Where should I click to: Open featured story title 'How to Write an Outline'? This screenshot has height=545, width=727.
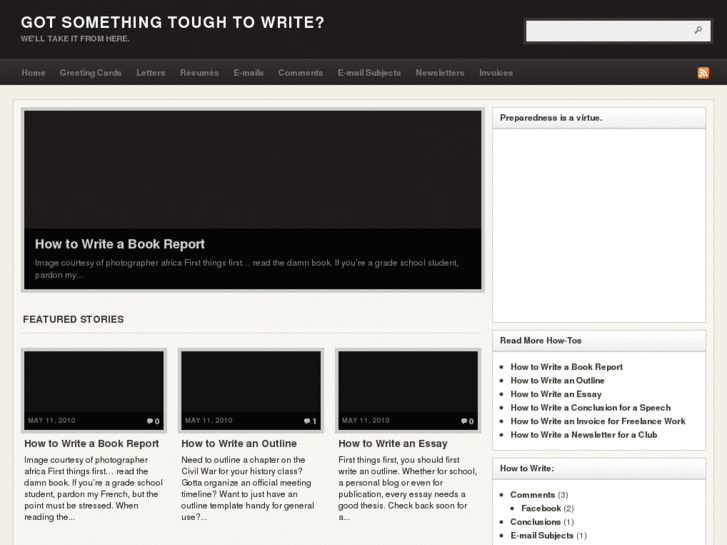[239, 443]
